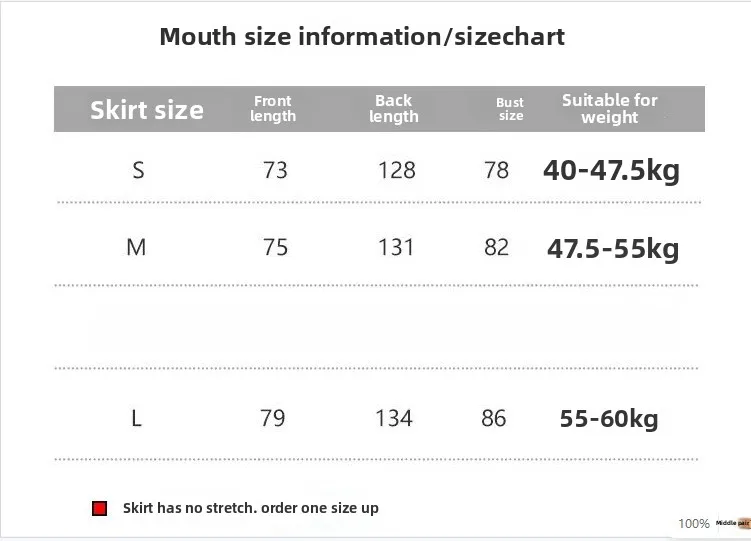Click the bust size value 82
Viewport: 751px width, 541px height.
(x=496, y=248)
